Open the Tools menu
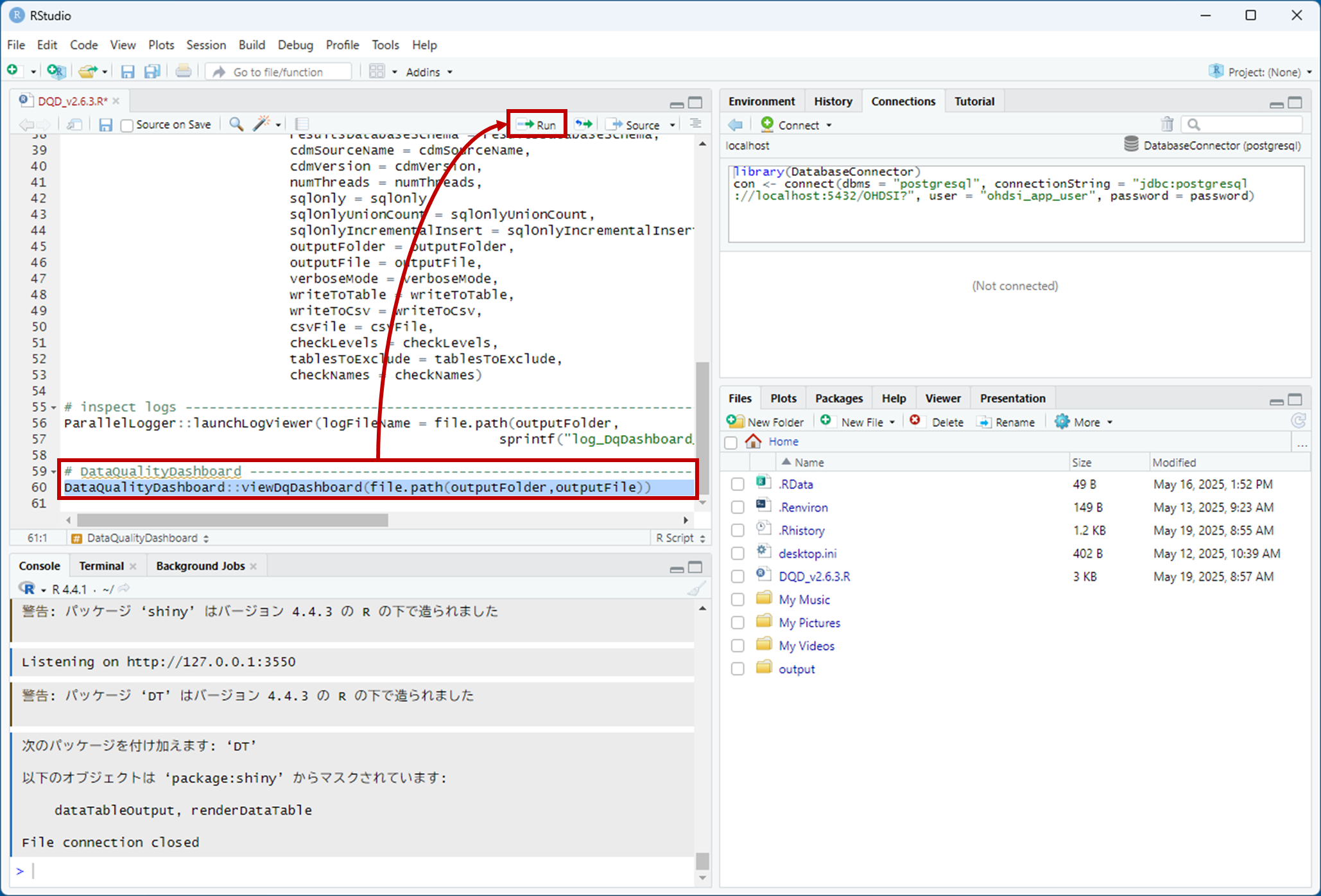 click(385, 45)
